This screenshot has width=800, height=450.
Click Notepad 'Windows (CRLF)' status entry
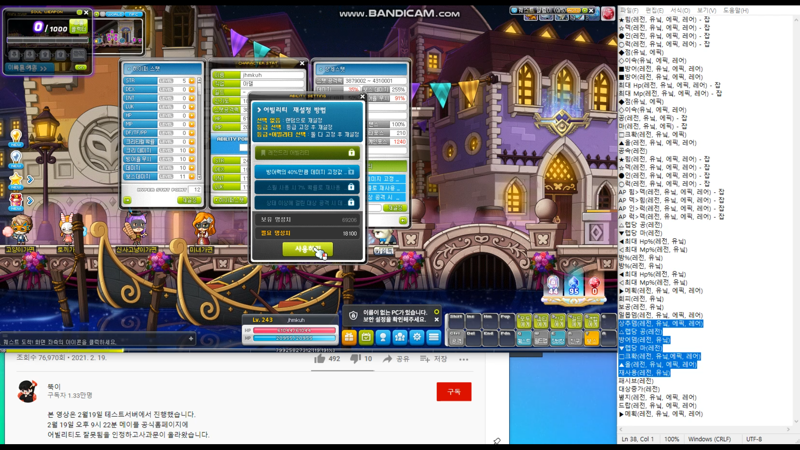(709, 439)
